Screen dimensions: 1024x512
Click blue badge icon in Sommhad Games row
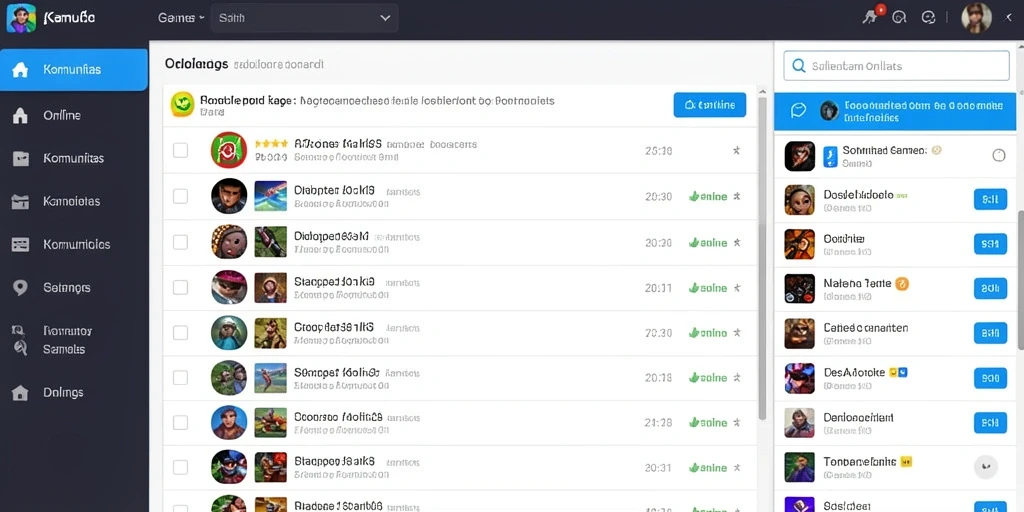pos(830,156)
